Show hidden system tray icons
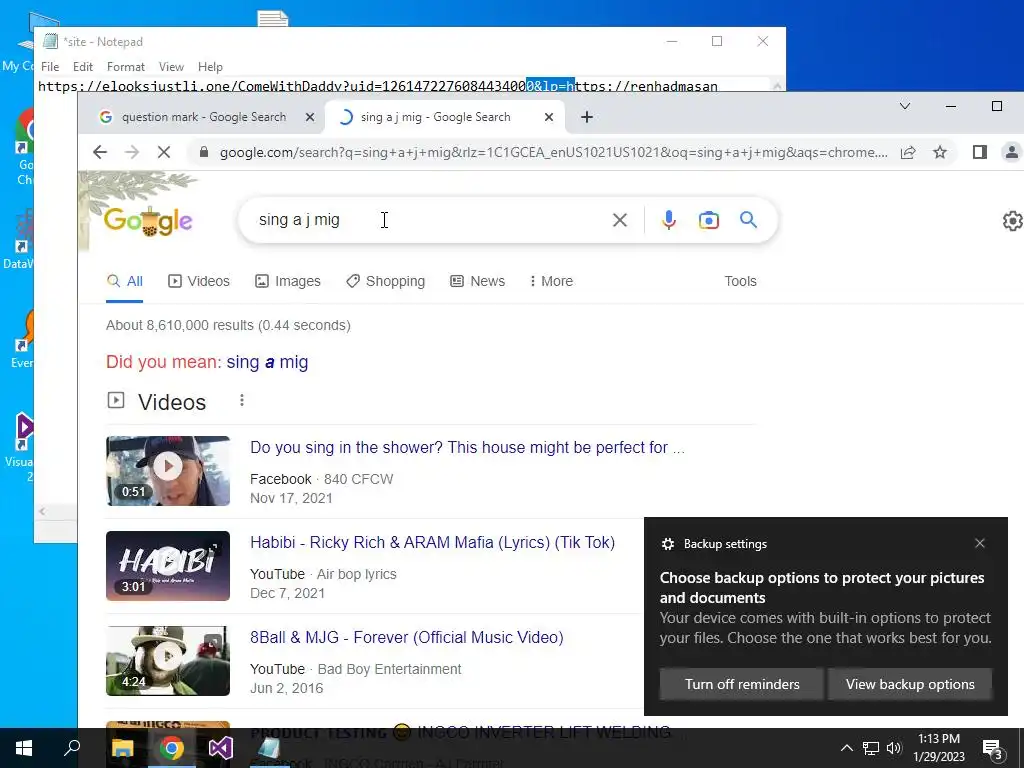 tap(846, 748)
